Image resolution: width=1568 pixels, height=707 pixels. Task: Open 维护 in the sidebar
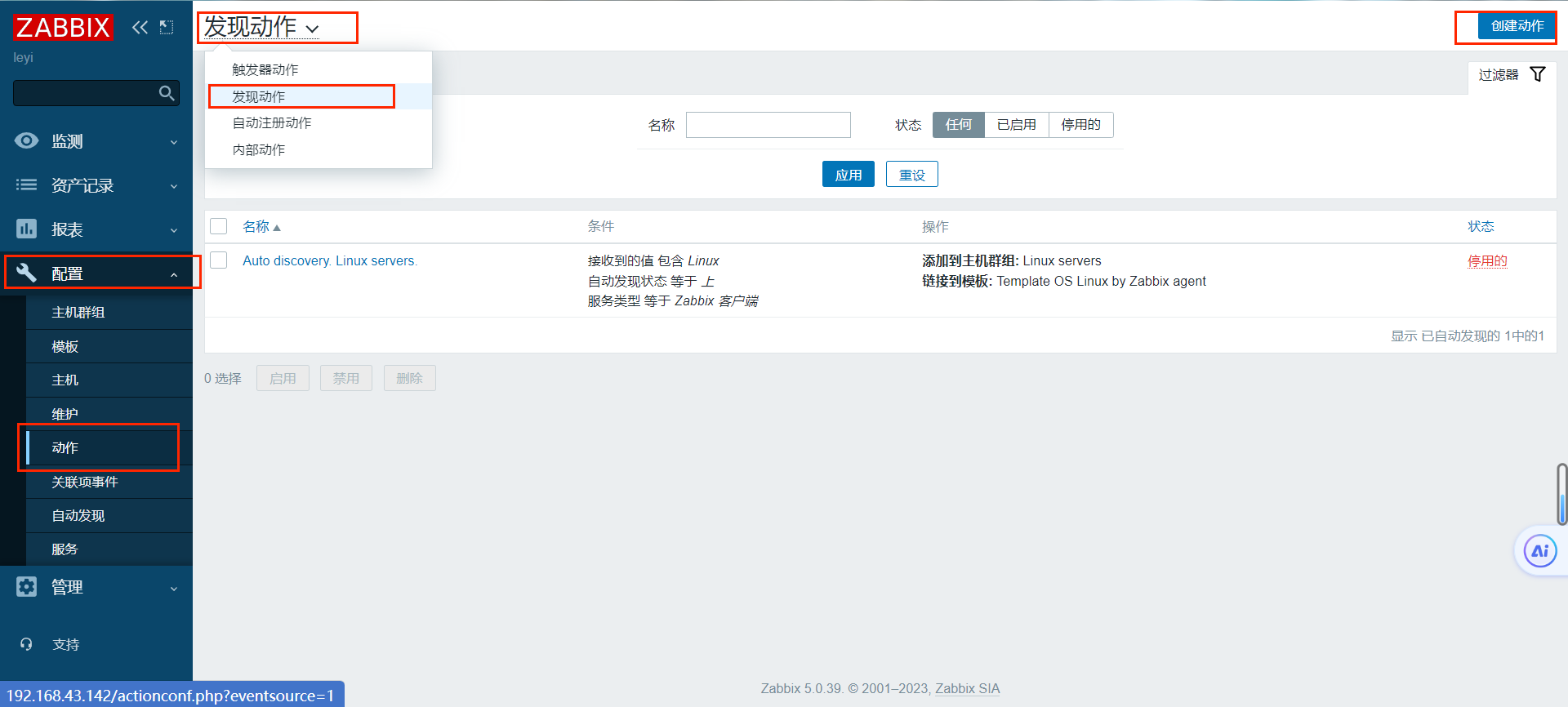(x=109, y=414)
